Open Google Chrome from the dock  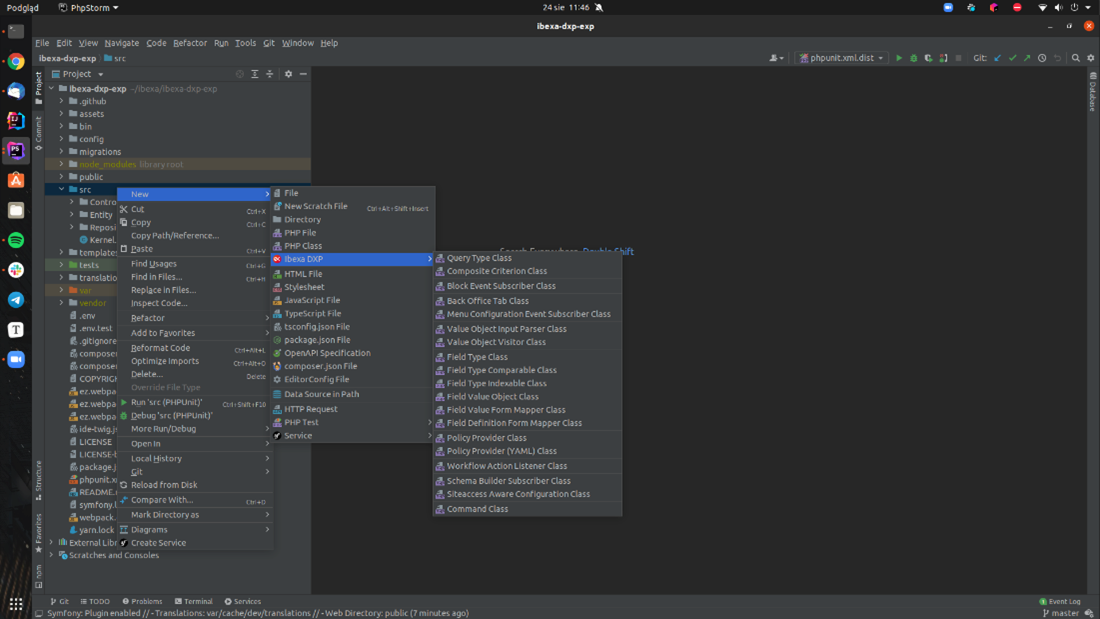[16, 62]
